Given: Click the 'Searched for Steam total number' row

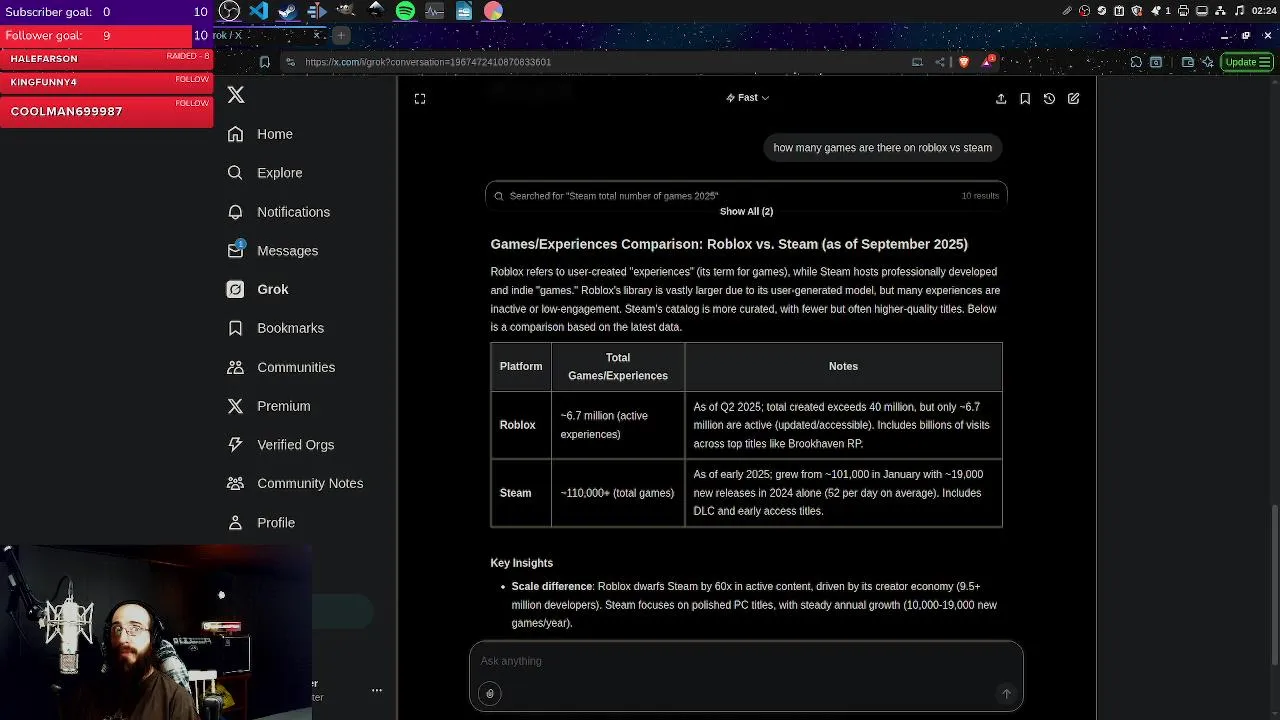Looking at the screenshot, I should point(746,195).
